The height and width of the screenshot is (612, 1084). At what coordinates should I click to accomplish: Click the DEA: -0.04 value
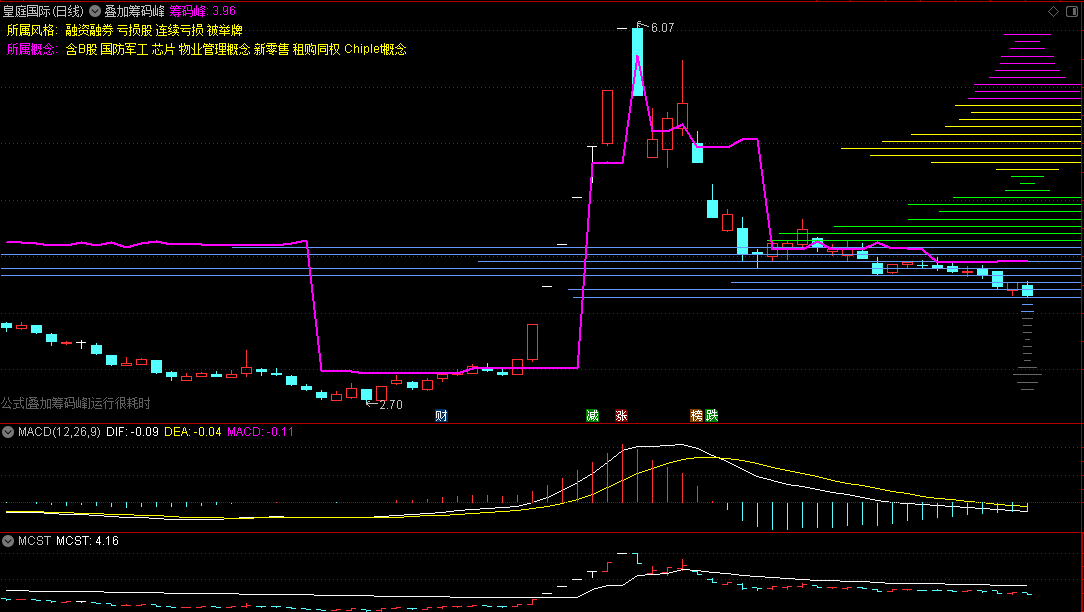click(193, 432)
